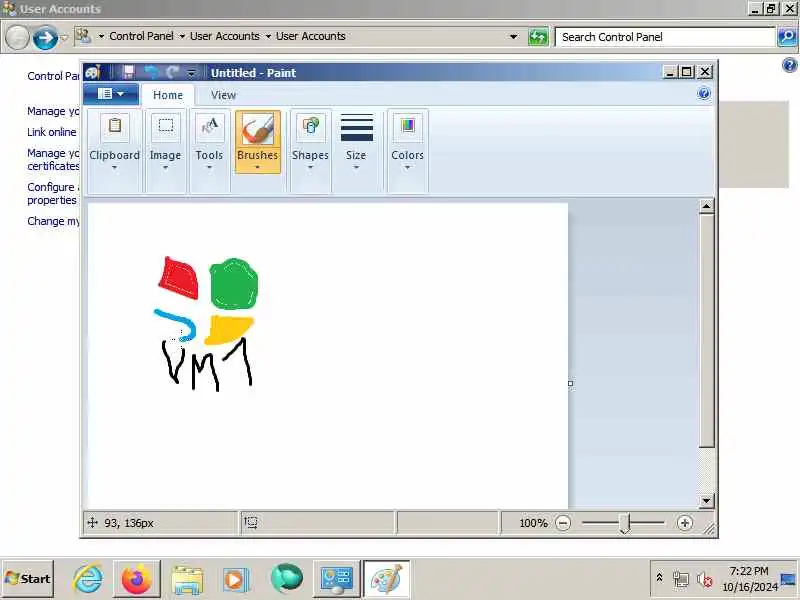Click the Search Control Panel field
The width and height of the screenshot is (800, 600).
click(665, 37)
